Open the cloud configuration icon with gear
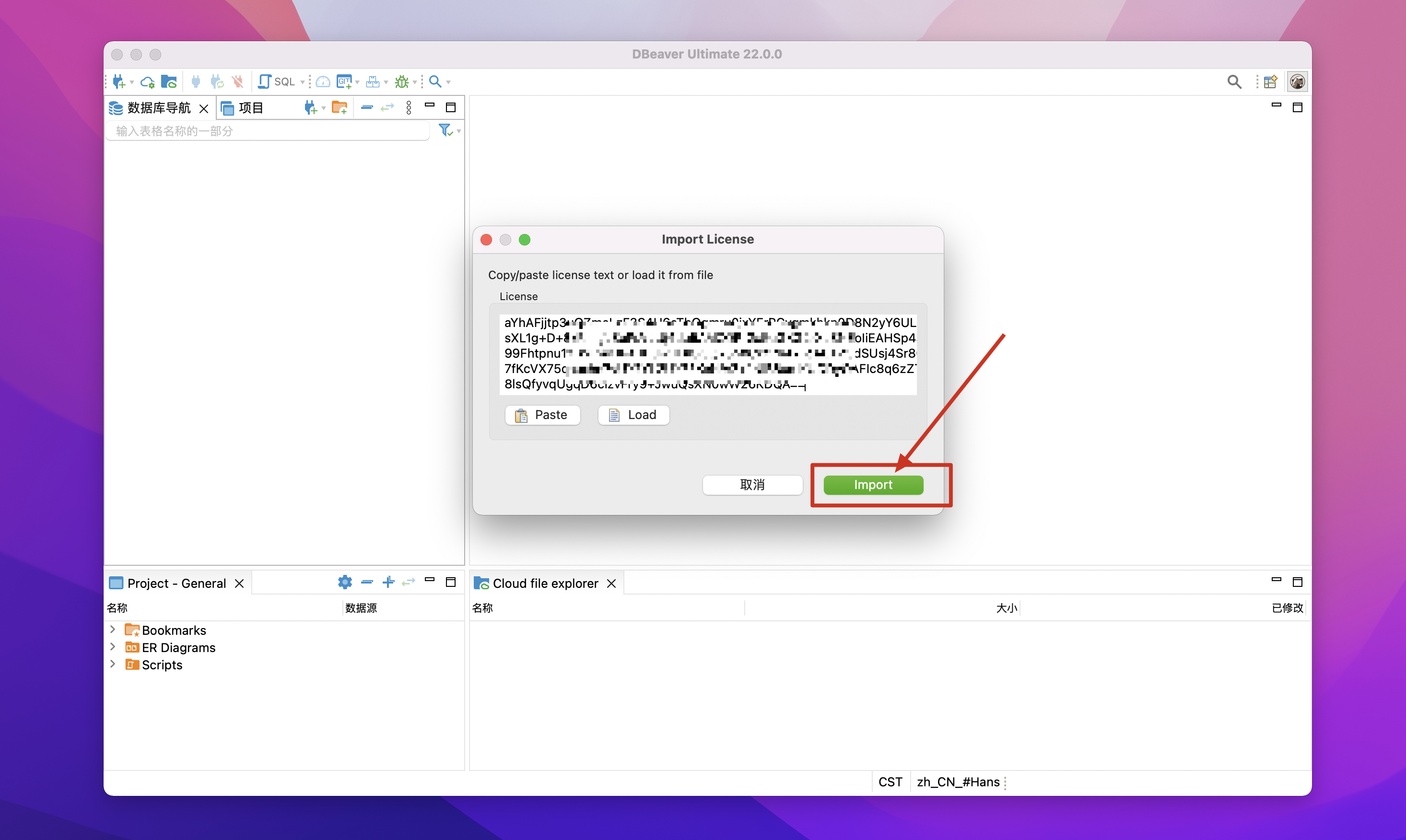Viewport: 1406px width, 840px height. 148,82
